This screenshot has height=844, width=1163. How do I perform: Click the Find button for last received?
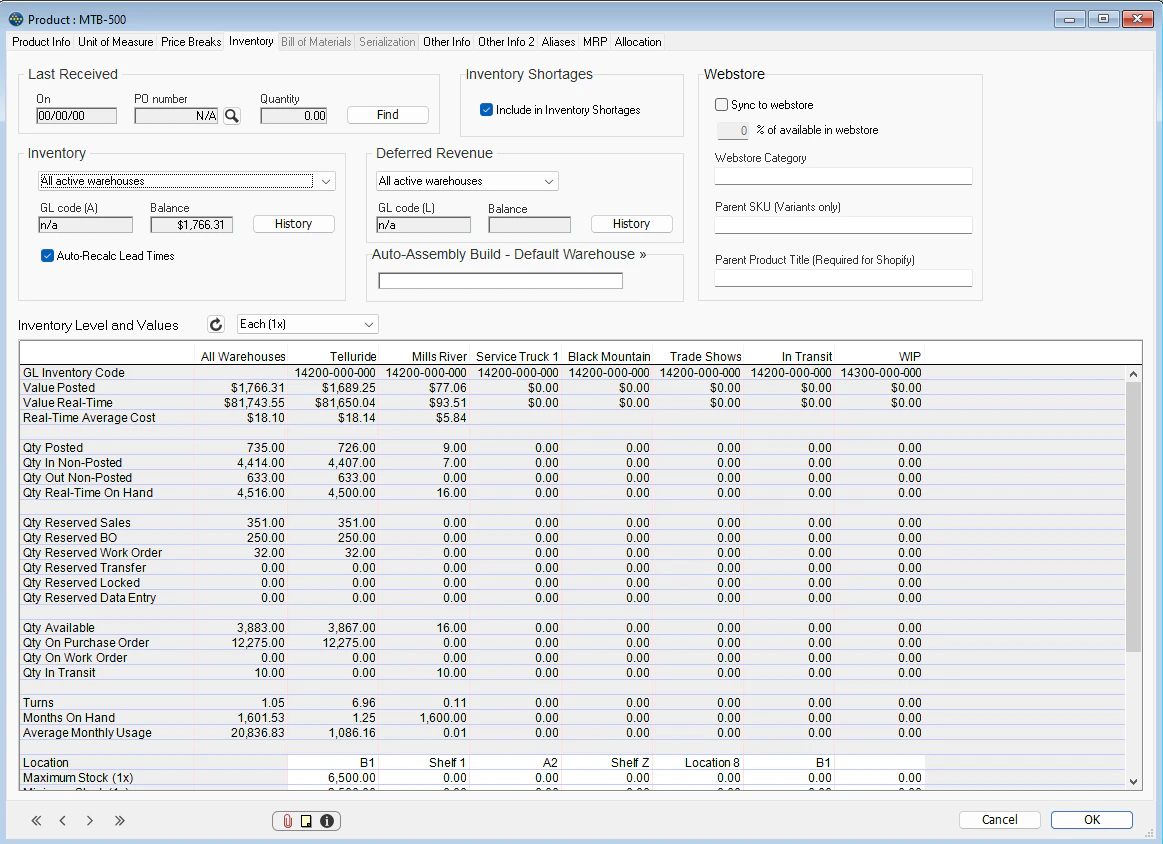[x=386, y=114]
